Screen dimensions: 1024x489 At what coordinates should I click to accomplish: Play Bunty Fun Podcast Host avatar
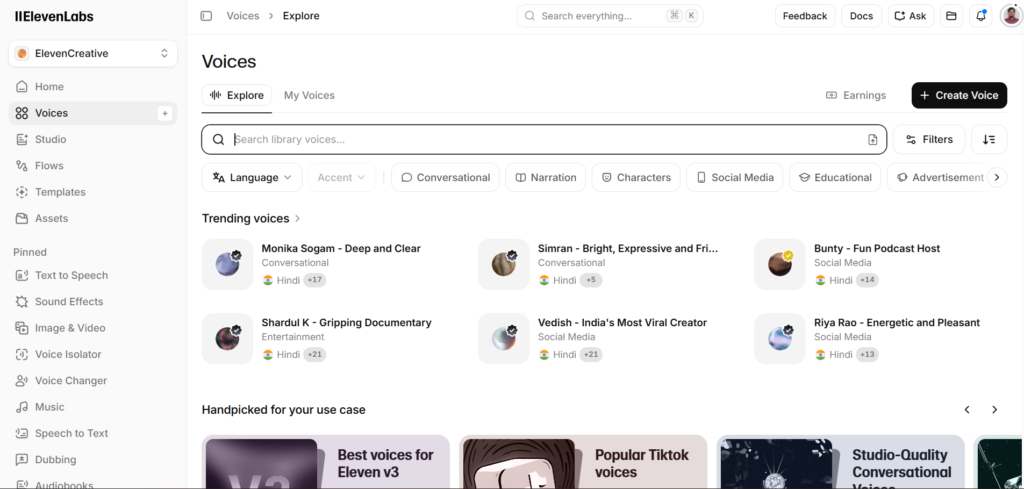coord(780,264)
